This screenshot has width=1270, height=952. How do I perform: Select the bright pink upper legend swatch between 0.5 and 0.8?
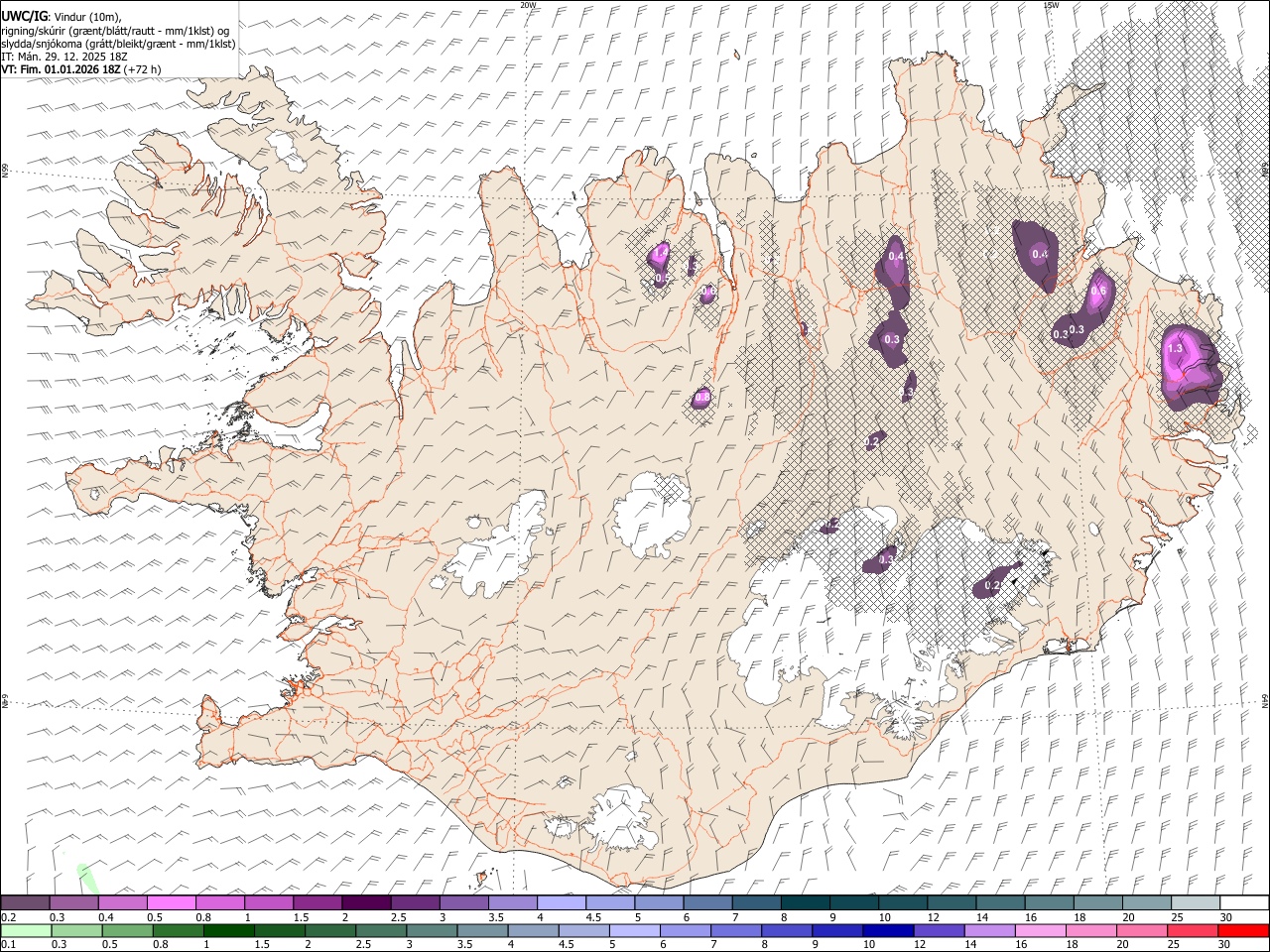coord(172,902)
